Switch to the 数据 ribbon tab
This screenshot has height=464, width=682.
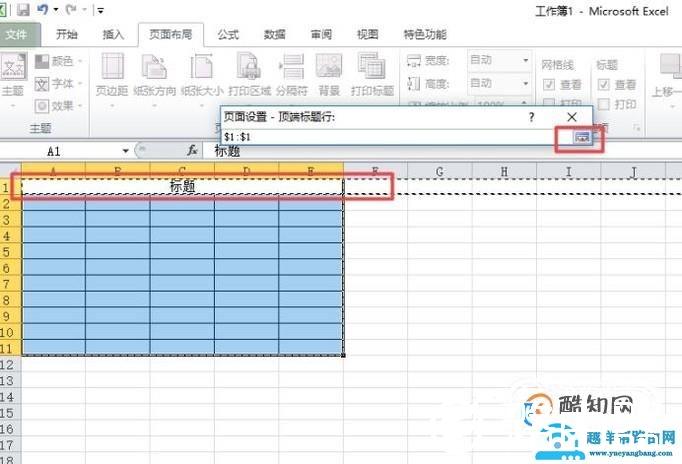tap(275, 34)
